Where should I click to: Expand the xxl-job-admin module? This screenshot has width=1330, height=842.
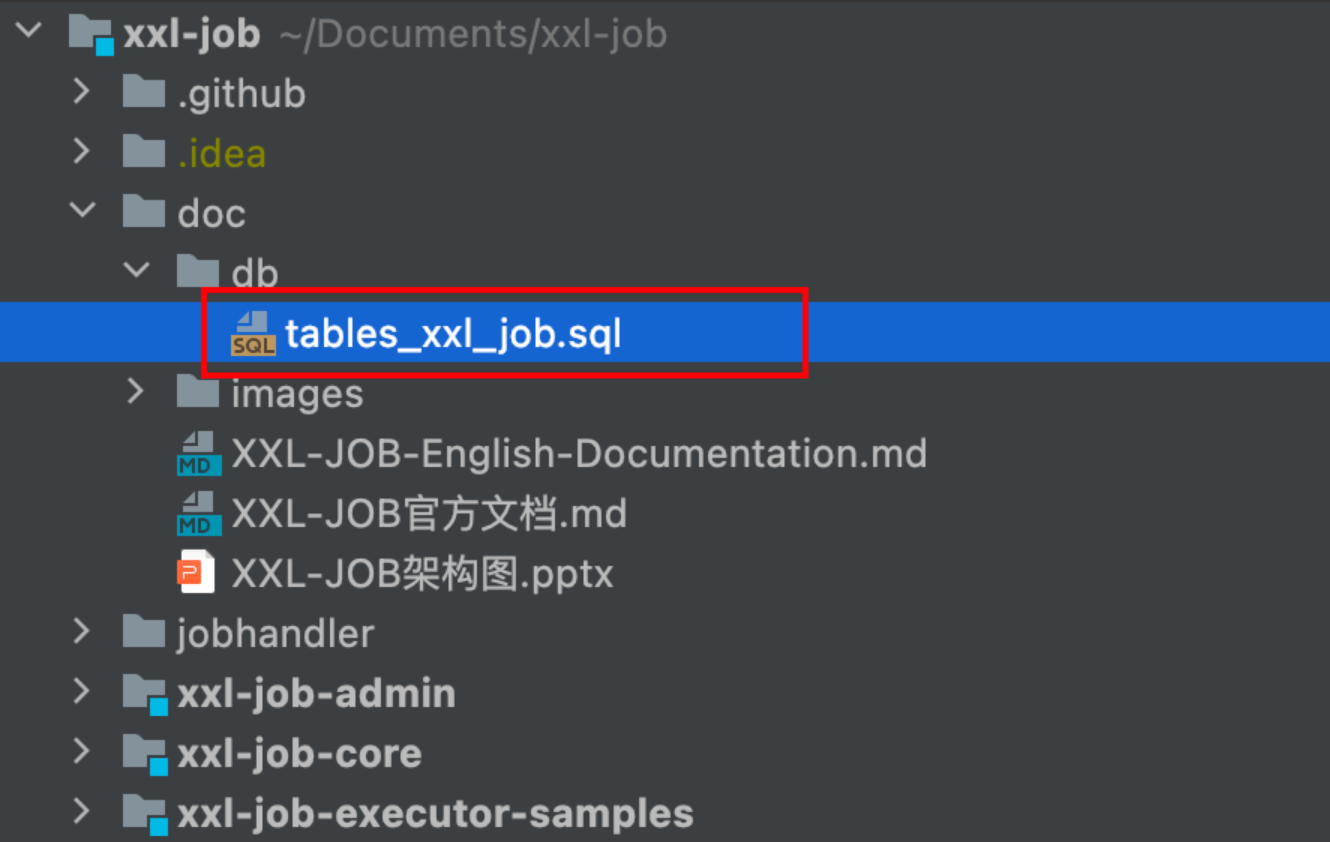tap(83, 692)
